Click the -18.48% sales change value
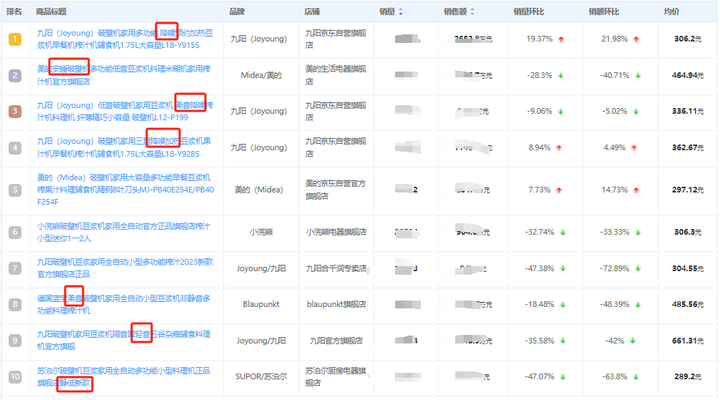The height and width of the screenshot is (400, 720). pyautogui.click(x=540, y=304)
